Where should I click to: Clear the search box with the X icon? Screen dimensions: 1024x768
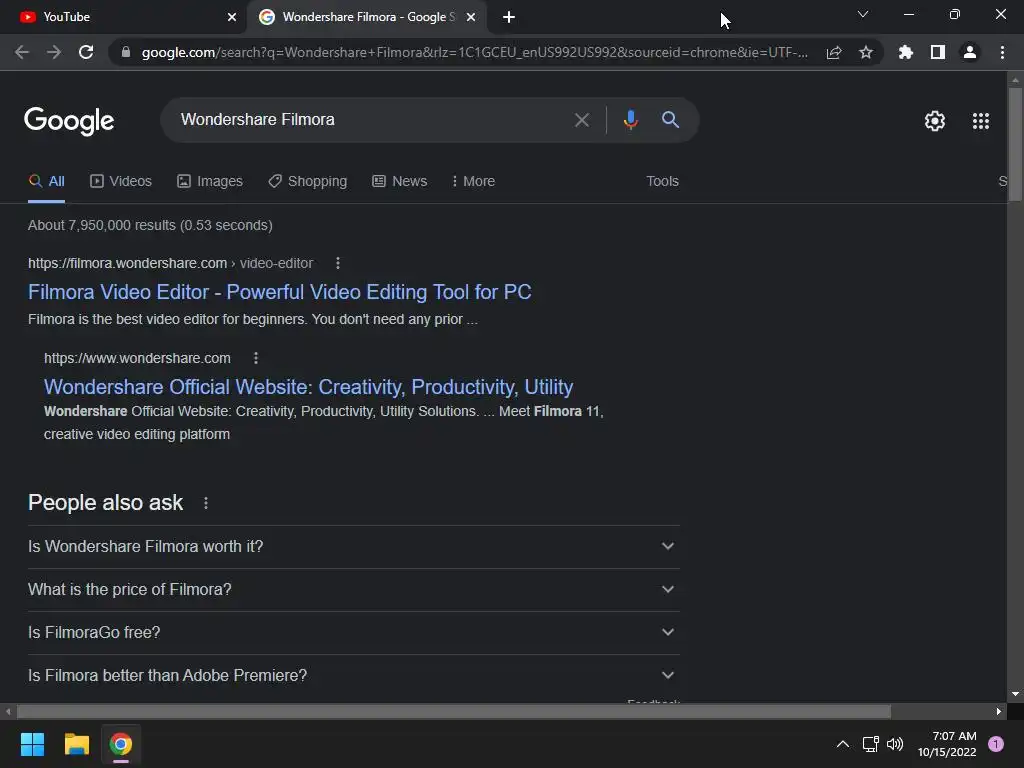581,120
